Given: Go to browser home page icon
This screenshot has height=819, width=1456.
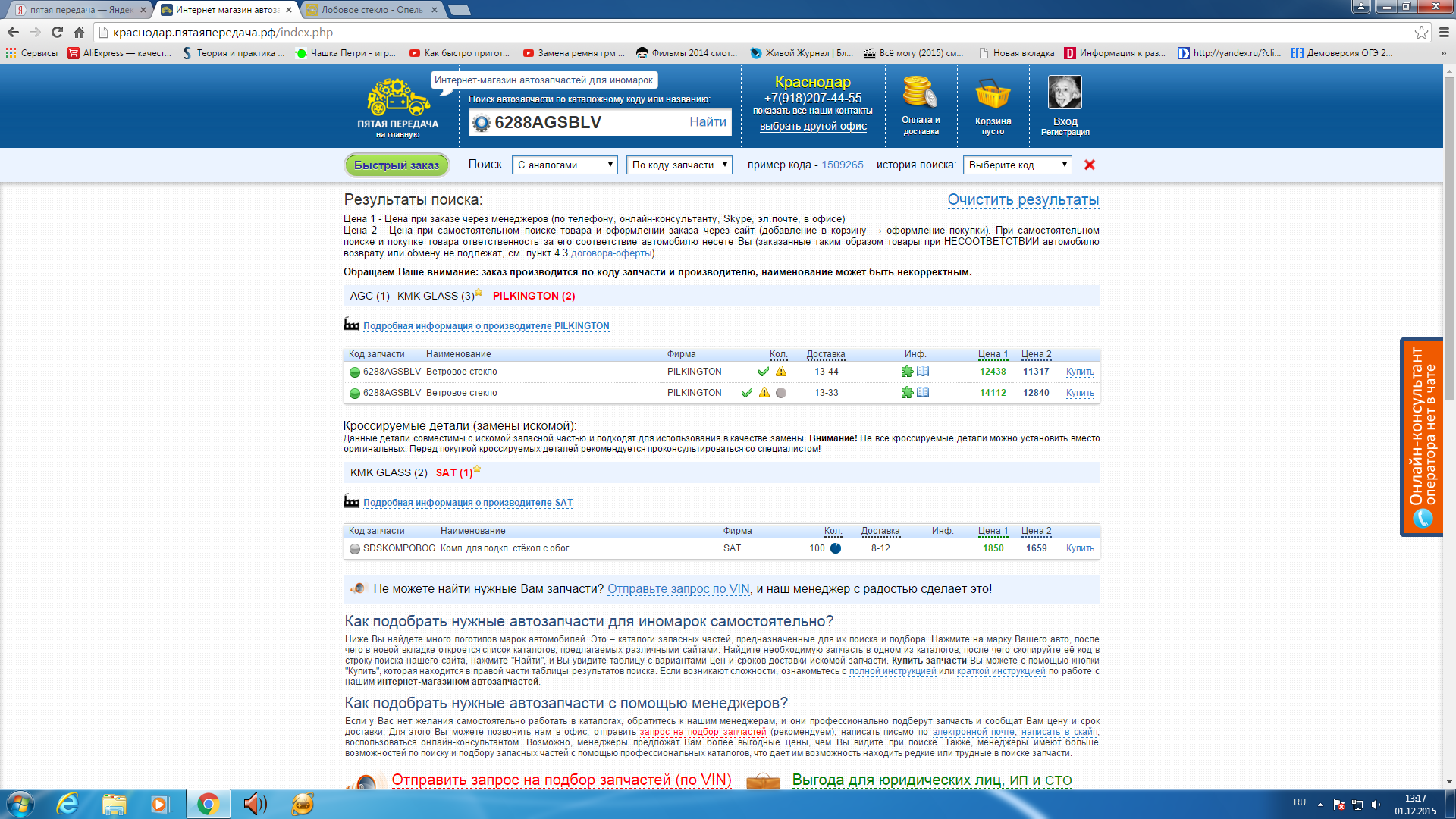Looking at the screenshot, I should click(79, 32).
